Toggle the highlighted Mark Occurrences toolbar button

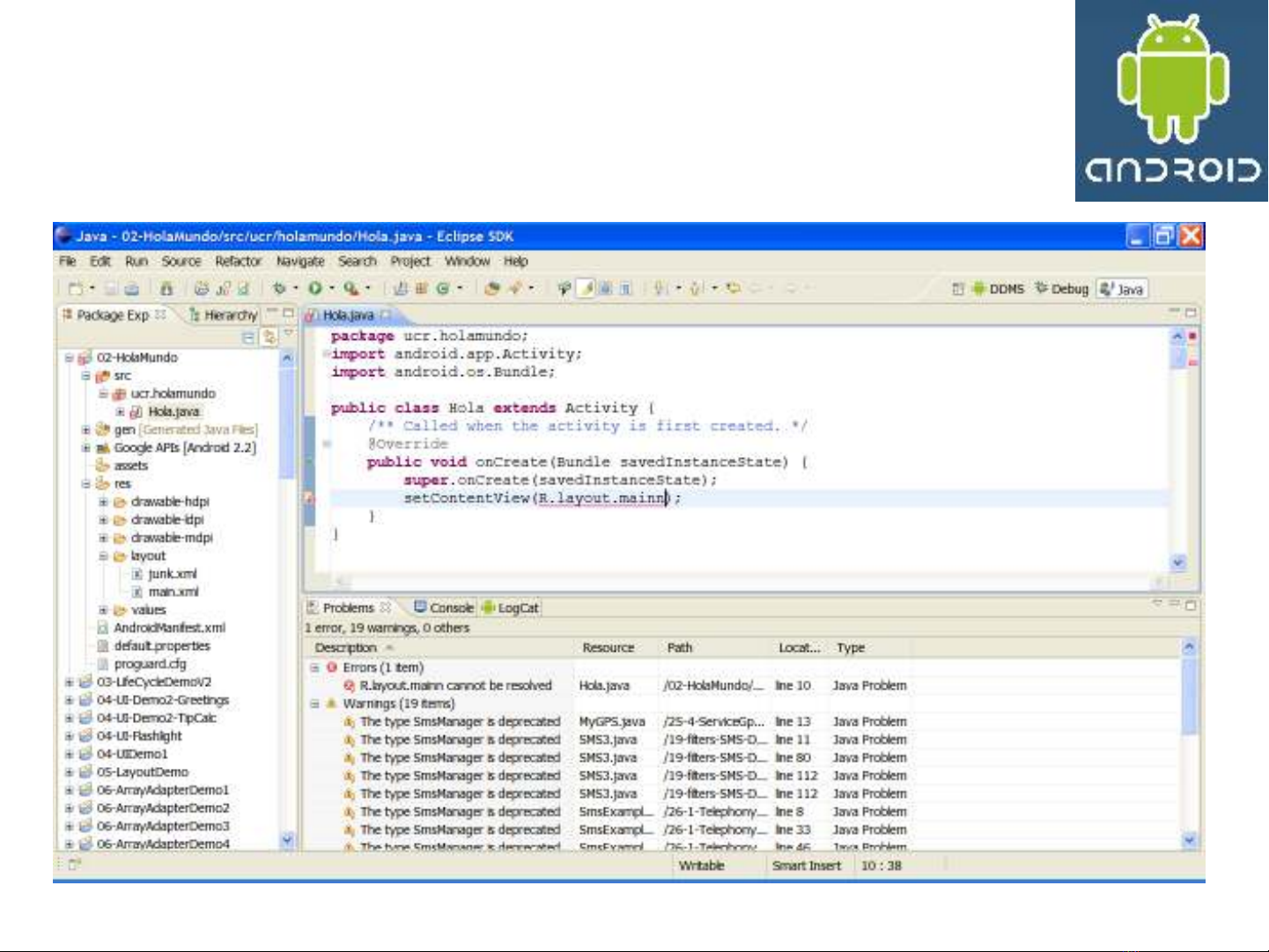(x=585, y=288)
